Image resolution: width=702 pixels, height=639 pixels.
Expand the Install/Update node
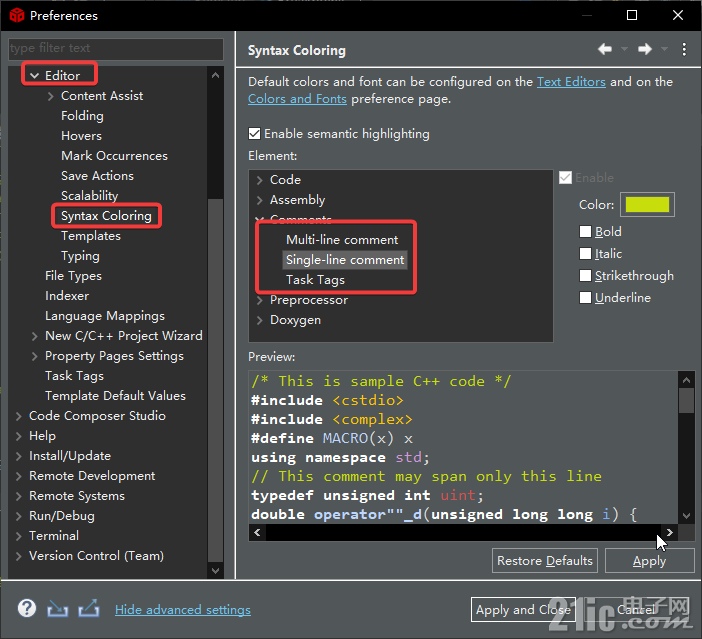tap(18, 456)
